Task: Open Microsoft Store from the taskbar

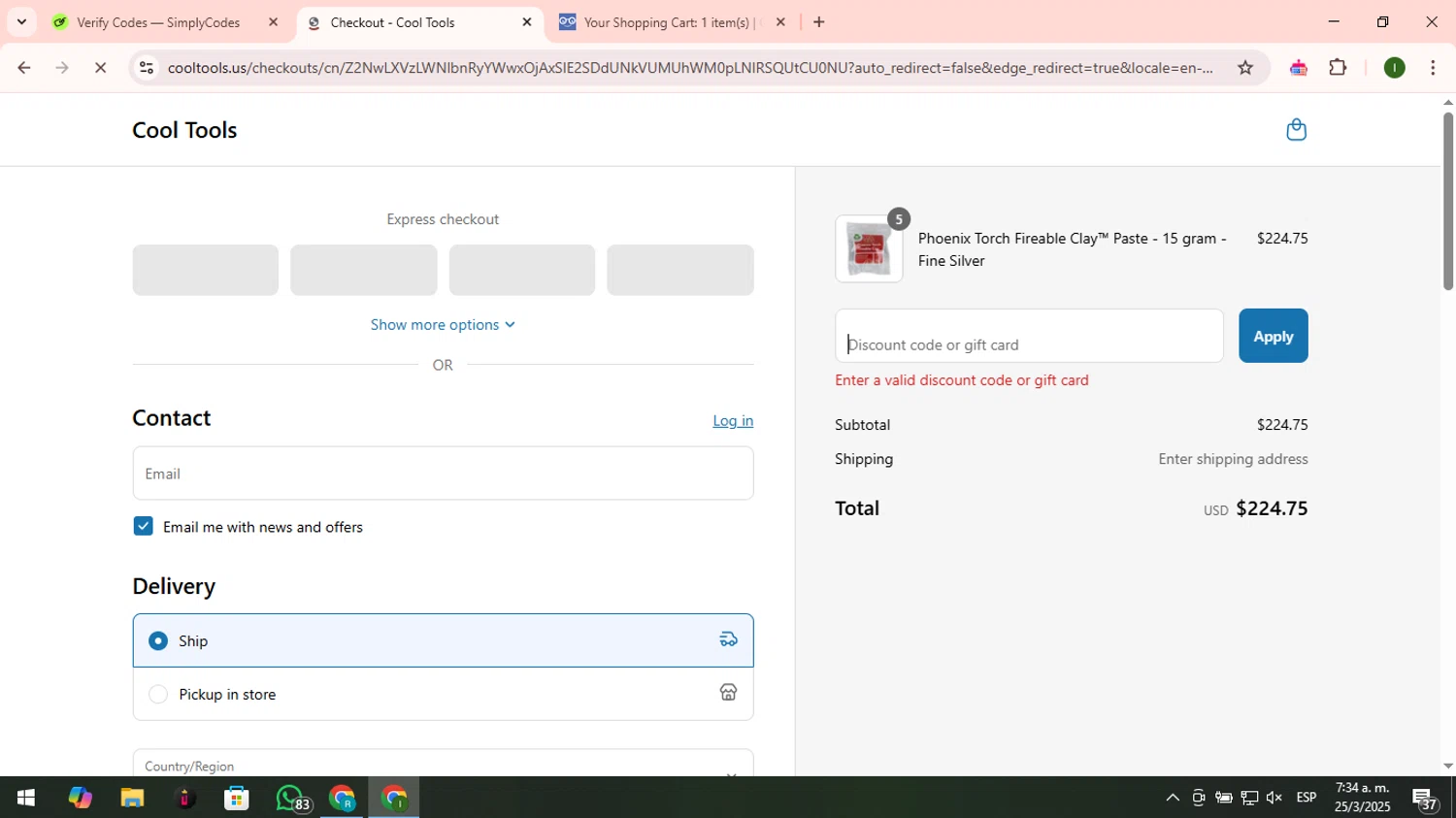Action: [x=237, y=798]
